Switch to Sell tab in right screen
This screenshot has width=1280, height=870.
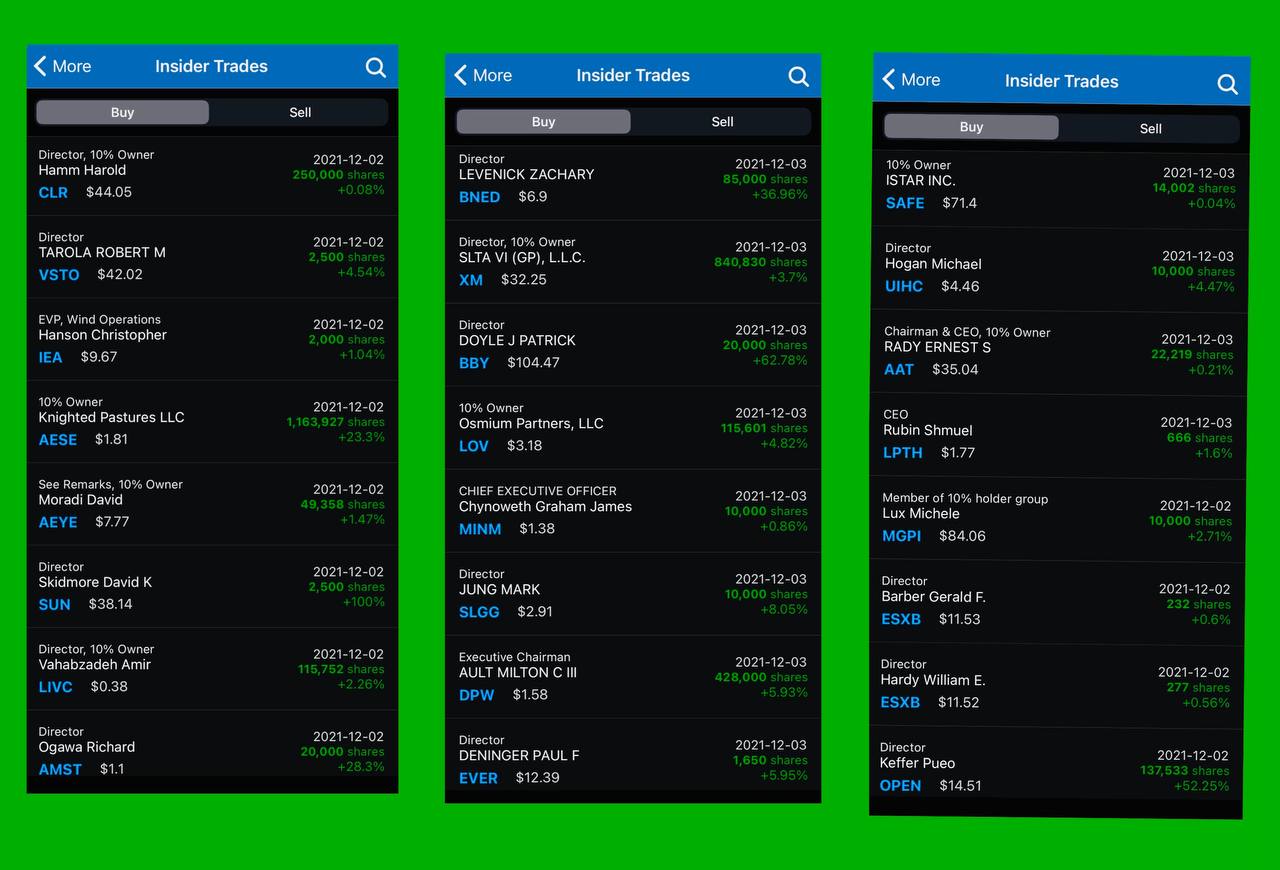[1150, 128]
